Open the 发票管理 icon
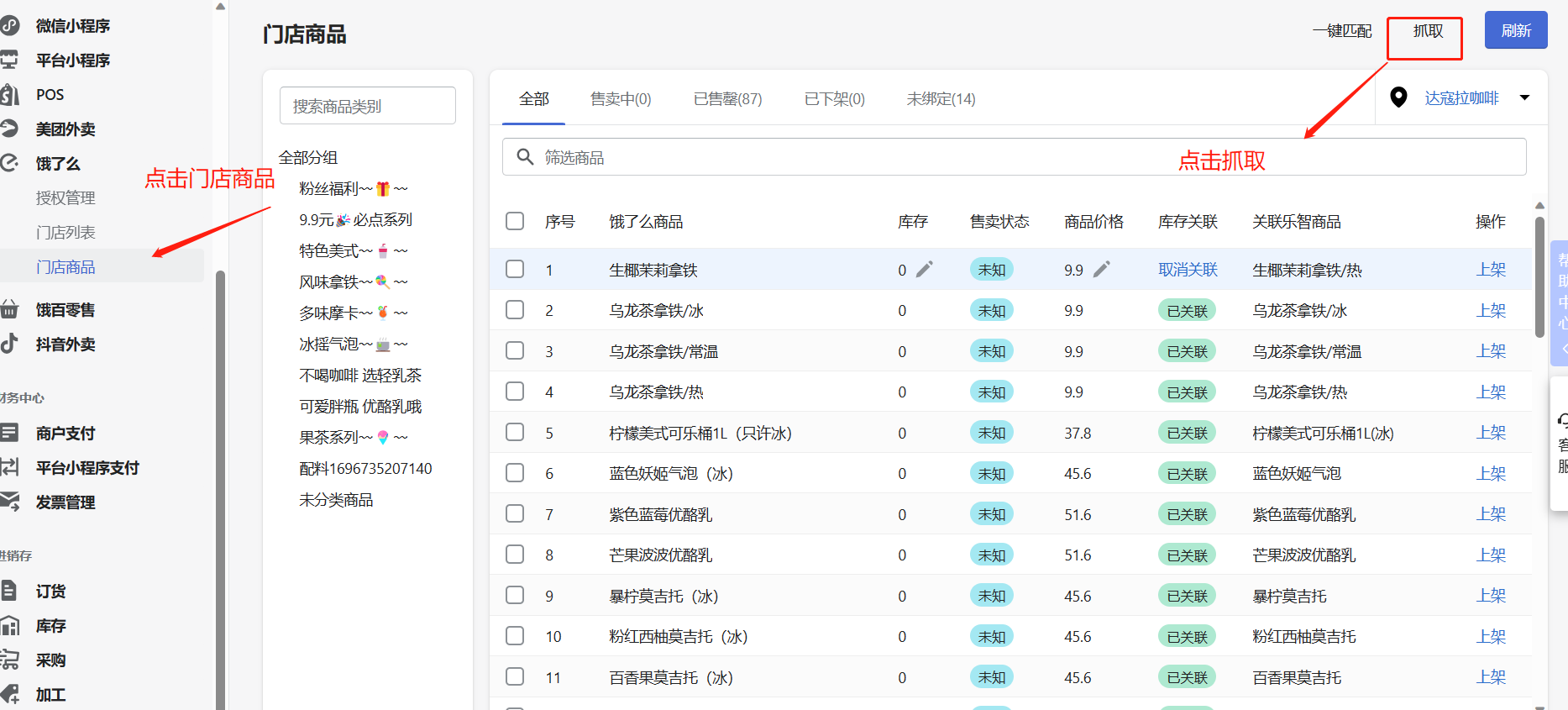1568x710 pixels. click(x=9, y=502)
